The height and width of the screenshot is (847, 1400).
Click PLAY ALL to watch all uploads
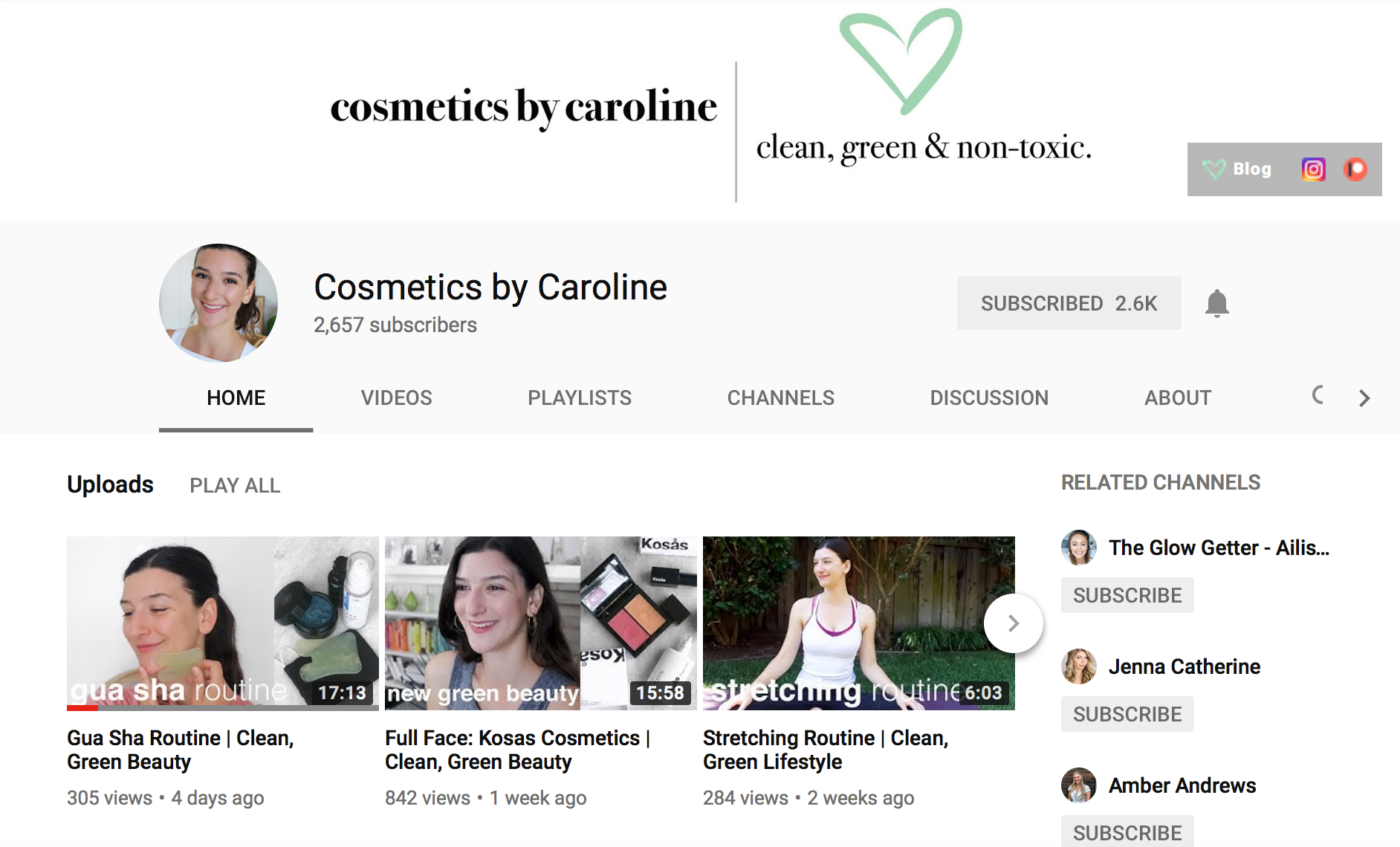[x=234, y=485]
